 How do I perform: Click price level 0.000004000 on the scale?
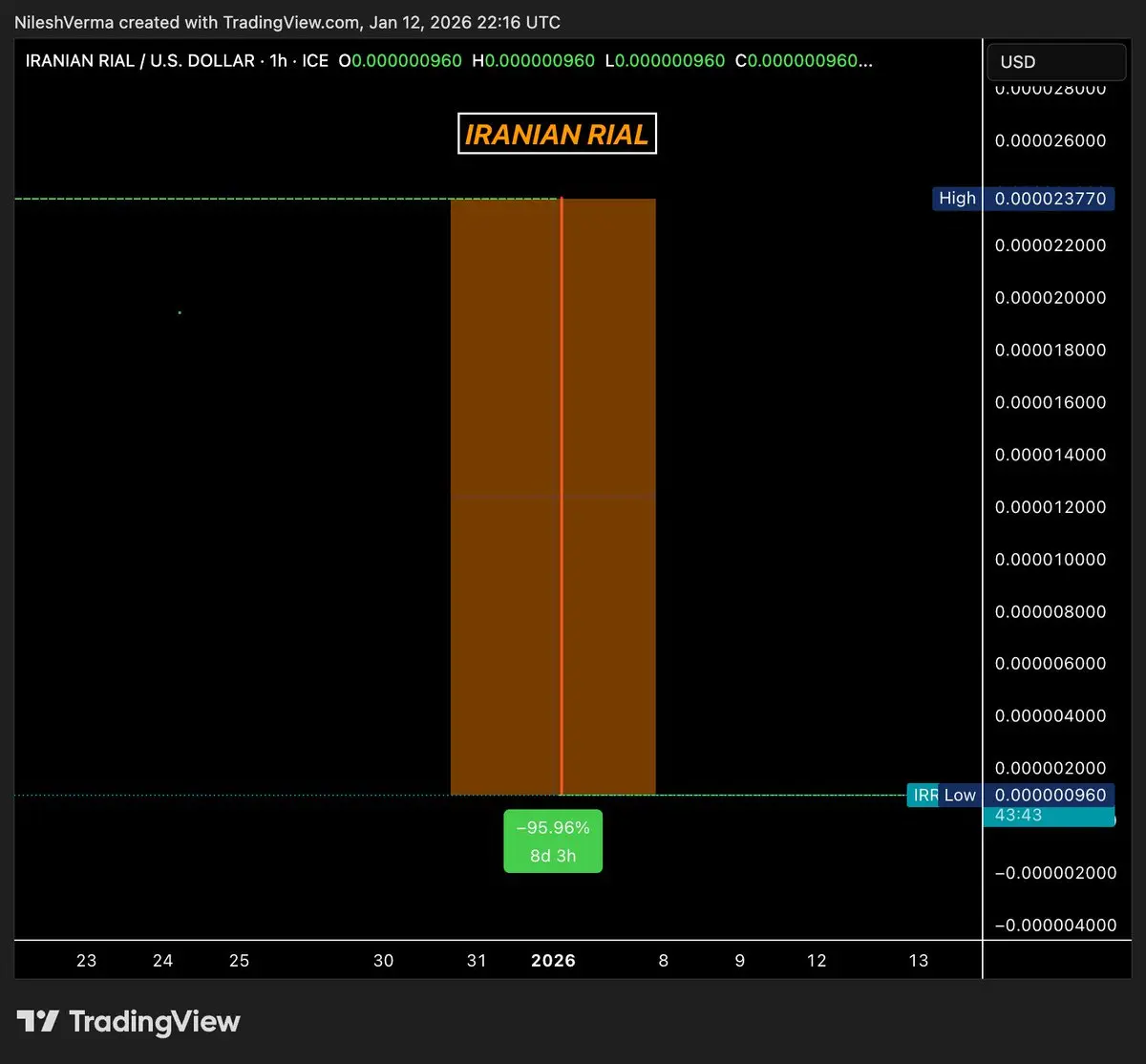[1050, 716]
